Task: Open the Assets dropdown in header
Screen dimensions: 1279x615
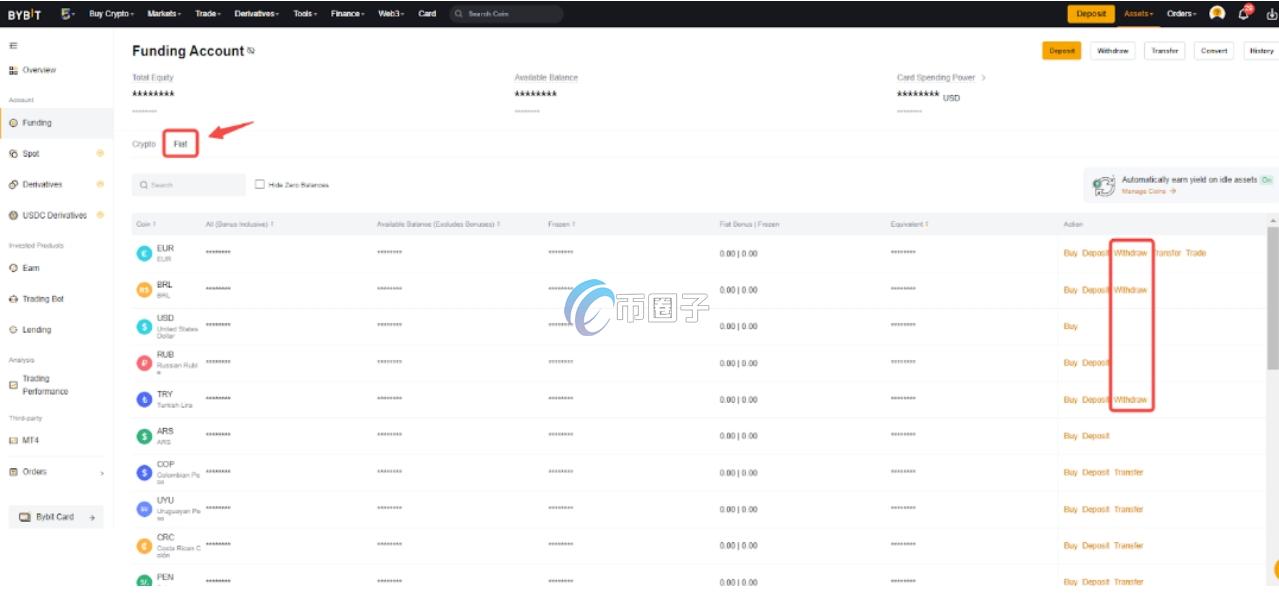Action: pos(1138,14)
